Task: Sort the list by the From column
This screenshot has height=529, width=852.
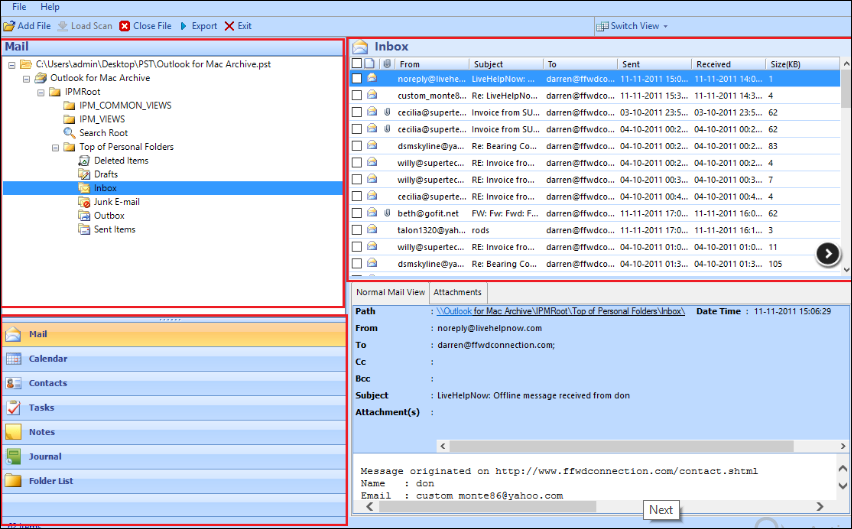Action: point(431,64)
